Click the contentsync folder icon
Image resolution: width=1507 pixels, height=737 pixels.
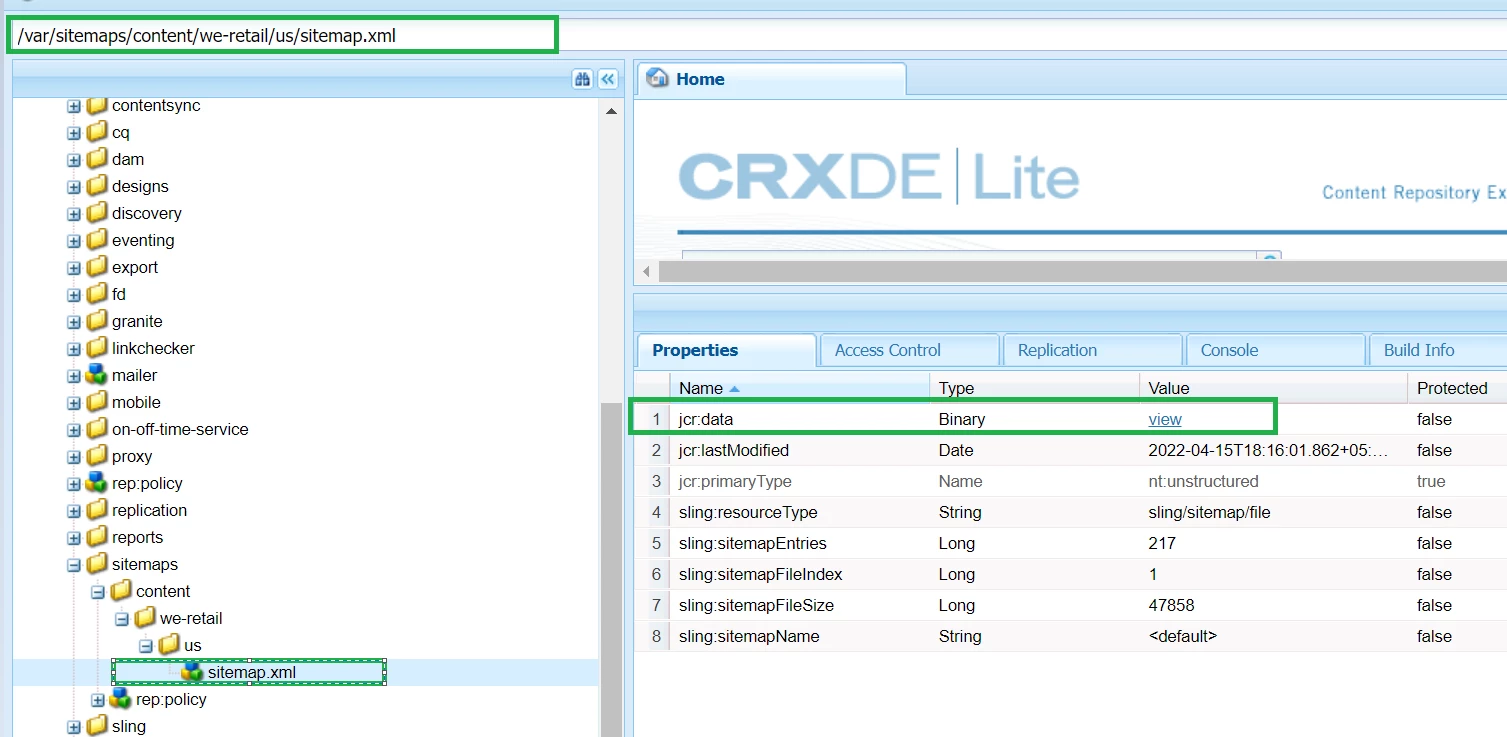pyautogui.click(x=96, y=105)
